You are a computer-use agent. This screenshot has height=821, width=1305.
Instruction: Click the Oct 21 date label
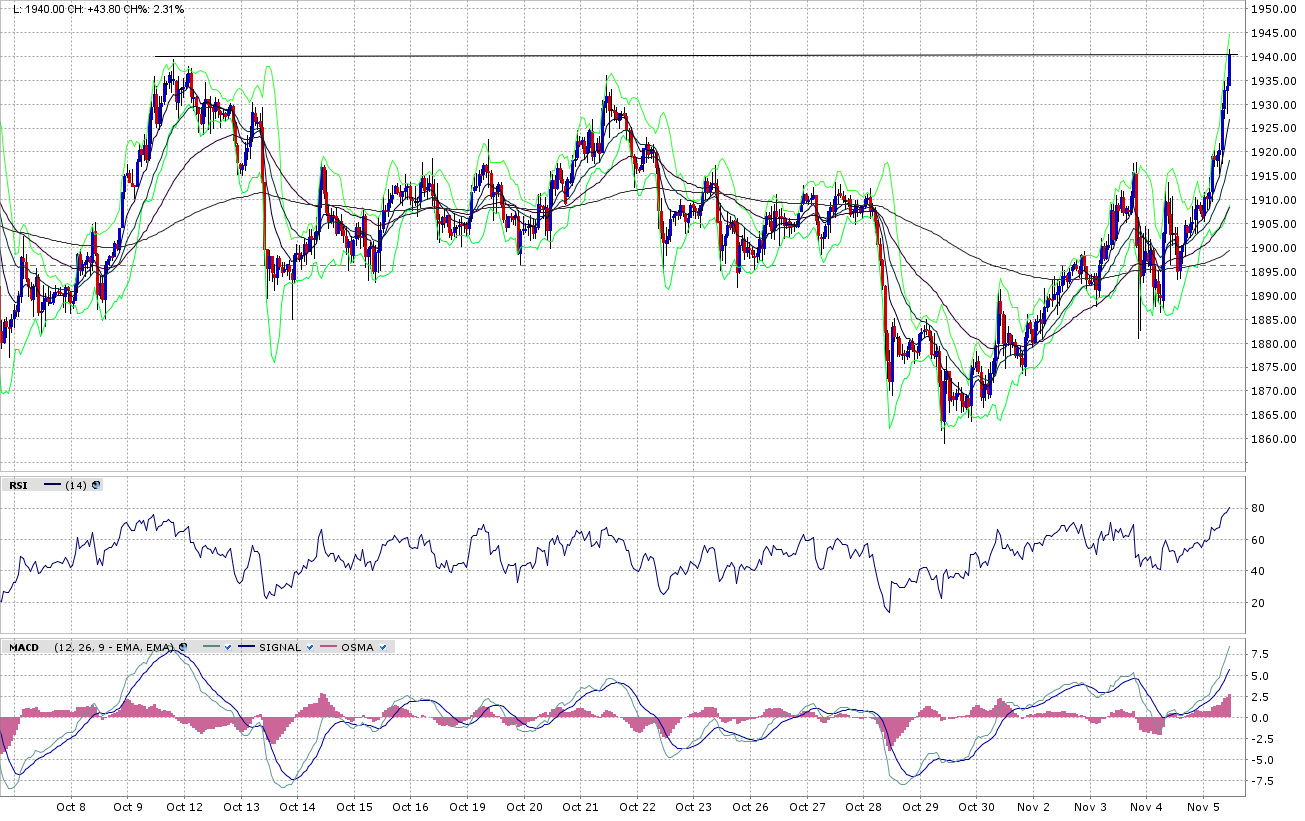(x=580, y=806)
